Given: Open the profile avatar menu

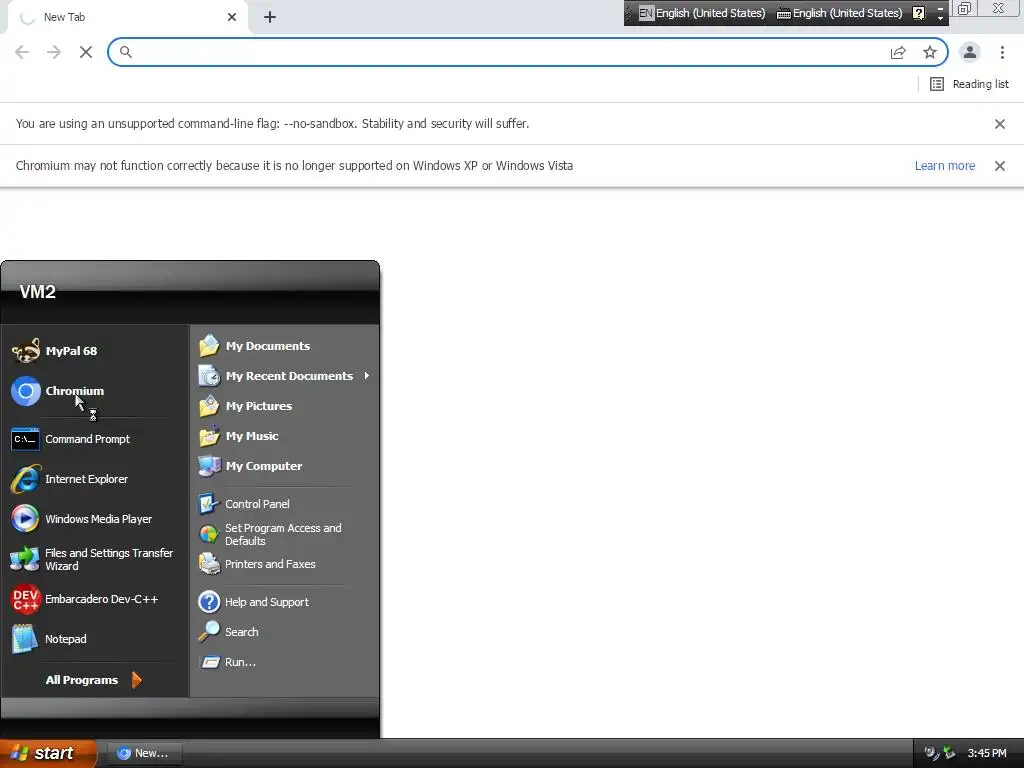Looking at the screenshot, I should coord(970,52).
